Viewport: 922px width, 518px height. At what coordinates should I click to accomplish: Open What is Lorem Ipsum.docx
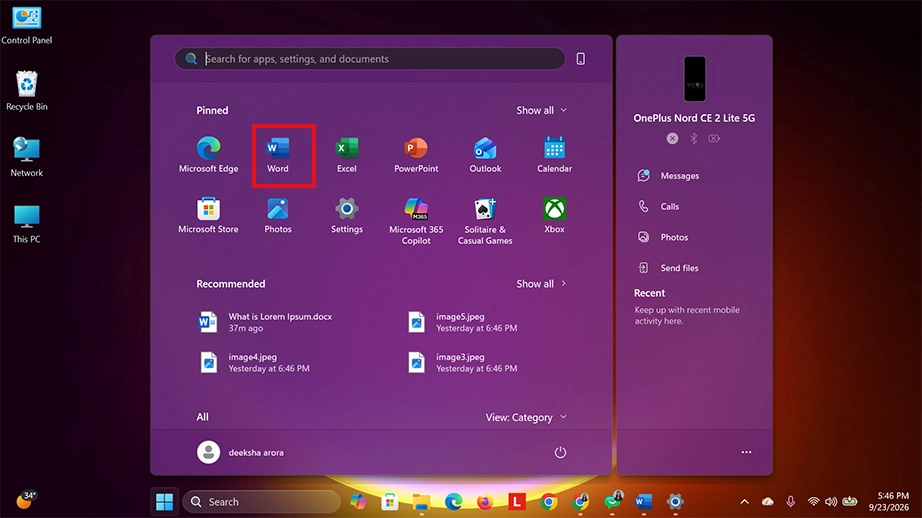pyautogui.click(x=266, y=322)
